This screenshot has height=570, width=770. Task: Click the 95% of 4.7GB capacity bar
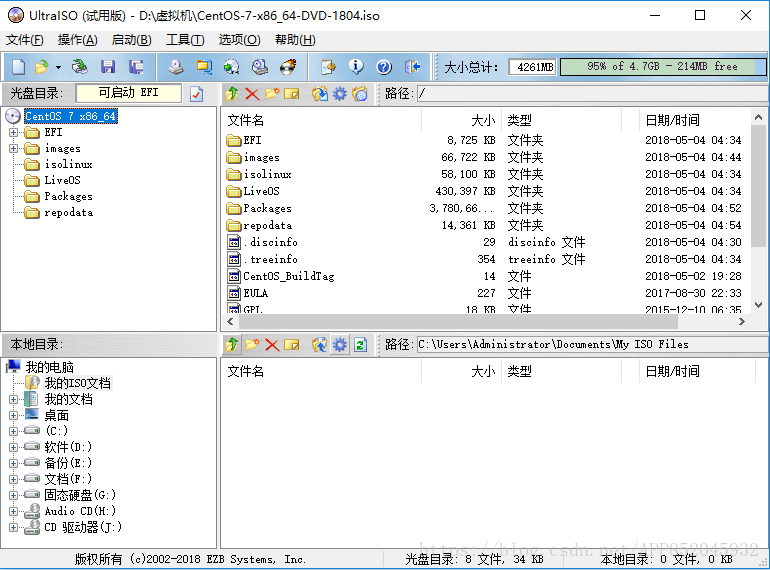pyautogui.click(x=662, y=67)
